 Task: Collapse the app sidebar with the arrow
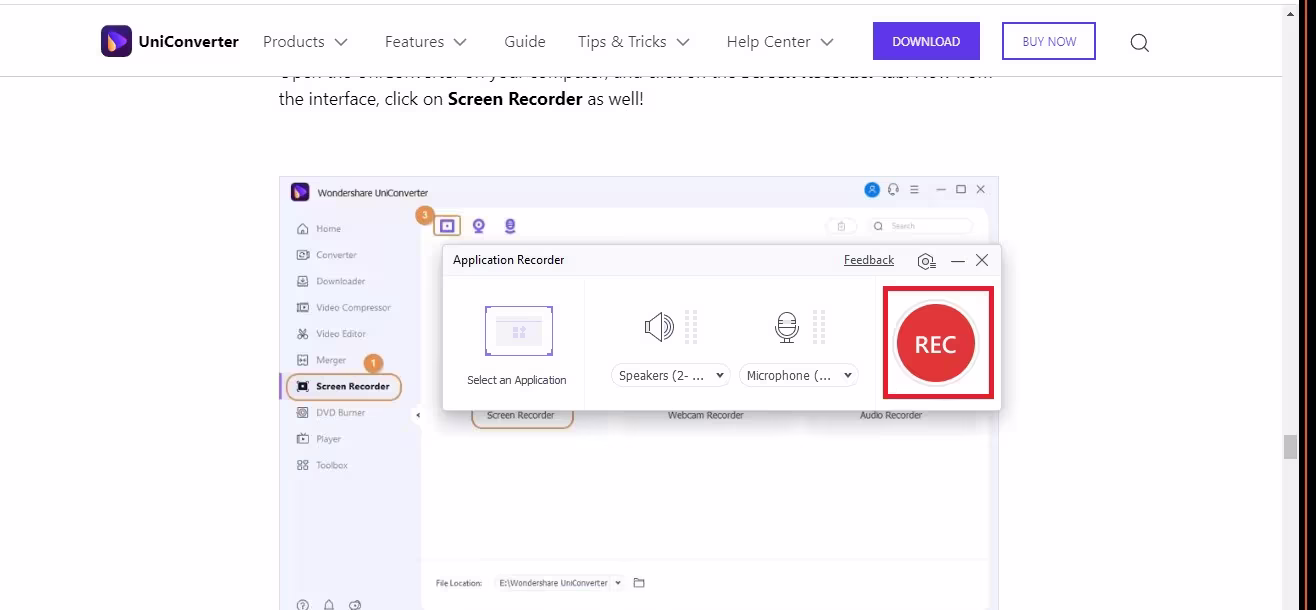[417, 416]
